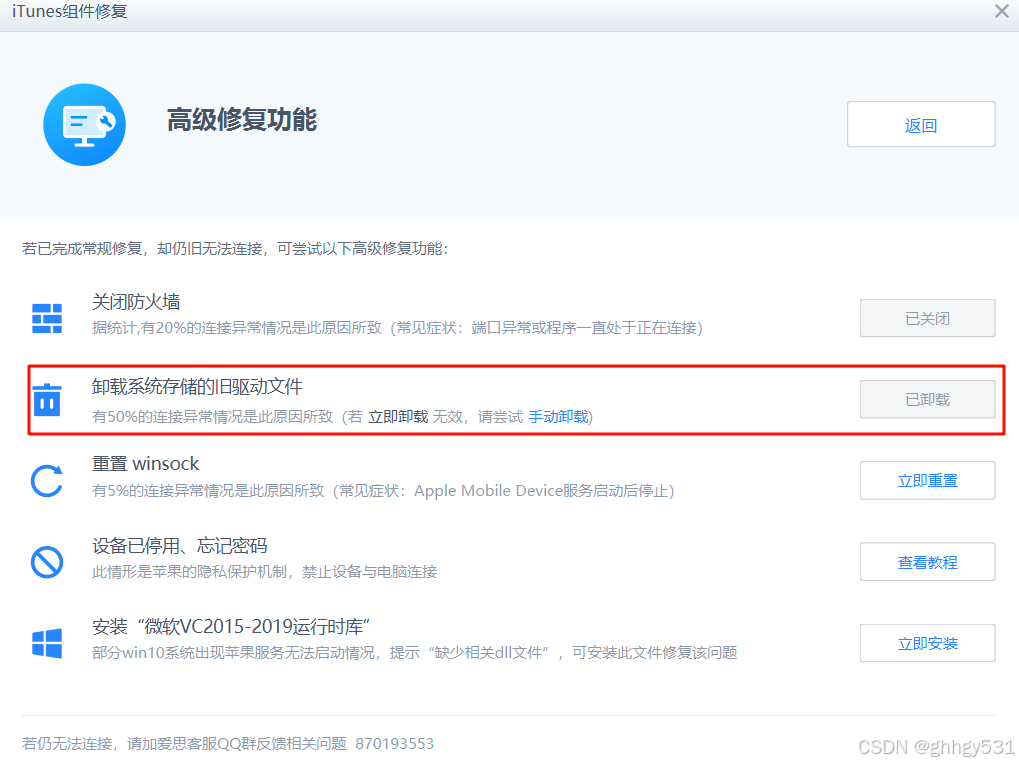Select the 安装"微软VC2015-2019运行时库" heading
Viewport: 1019px width, 765px height.
[231, 627]
